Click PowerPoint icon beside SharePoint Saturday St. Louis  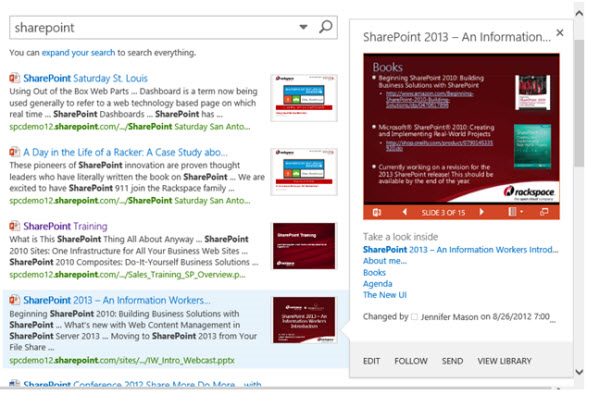coord(15,78)
